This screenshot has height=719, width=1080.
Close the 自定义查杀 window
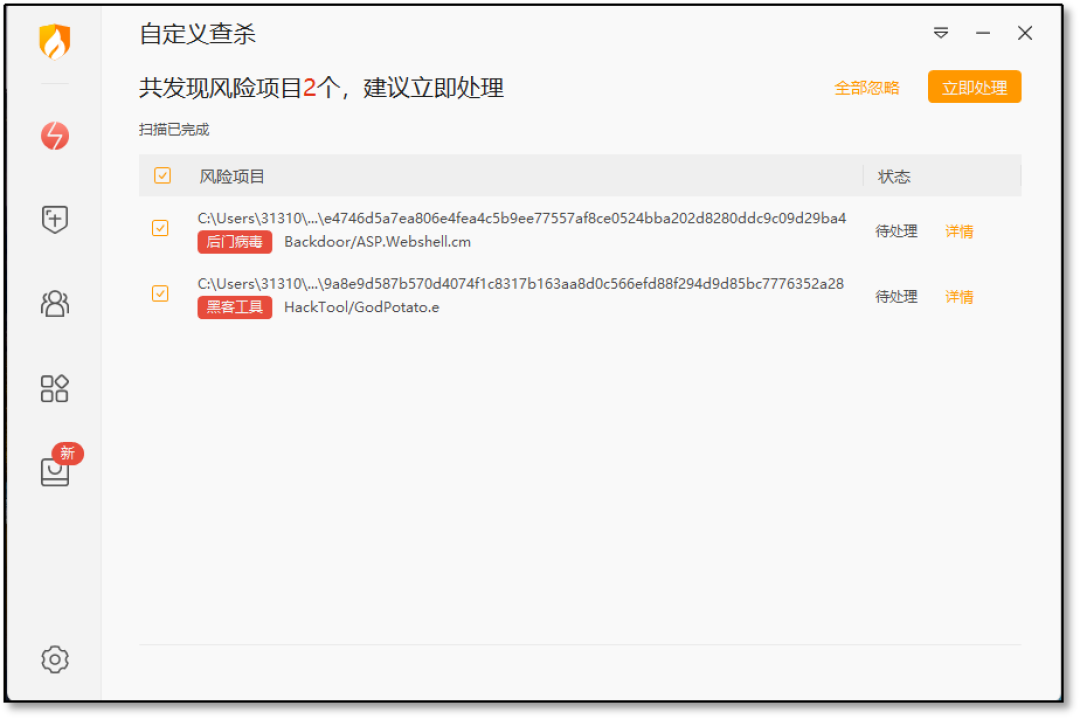[x=1025, y=32]
